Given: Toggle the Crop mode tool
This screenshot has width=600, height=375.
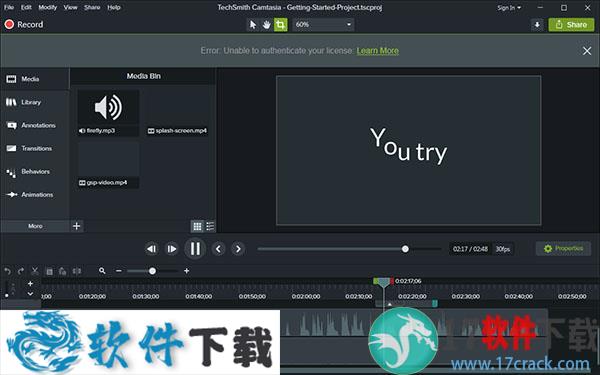Looking at the screenshot, I should click(x=280, y=25).
